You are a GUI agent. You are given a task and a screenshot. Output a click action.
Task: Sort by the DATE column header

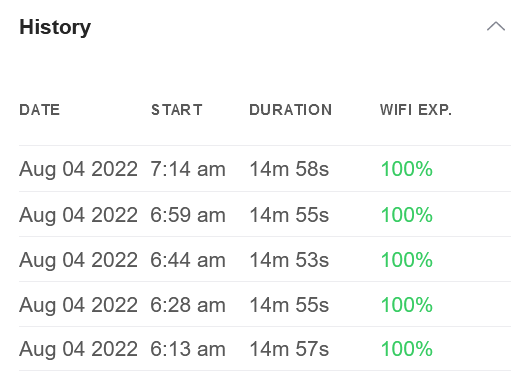point(40,110)
